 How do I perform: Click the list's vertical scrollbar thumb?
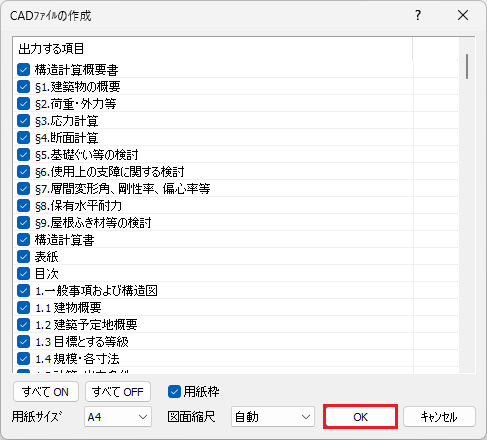tap(467, 67)
